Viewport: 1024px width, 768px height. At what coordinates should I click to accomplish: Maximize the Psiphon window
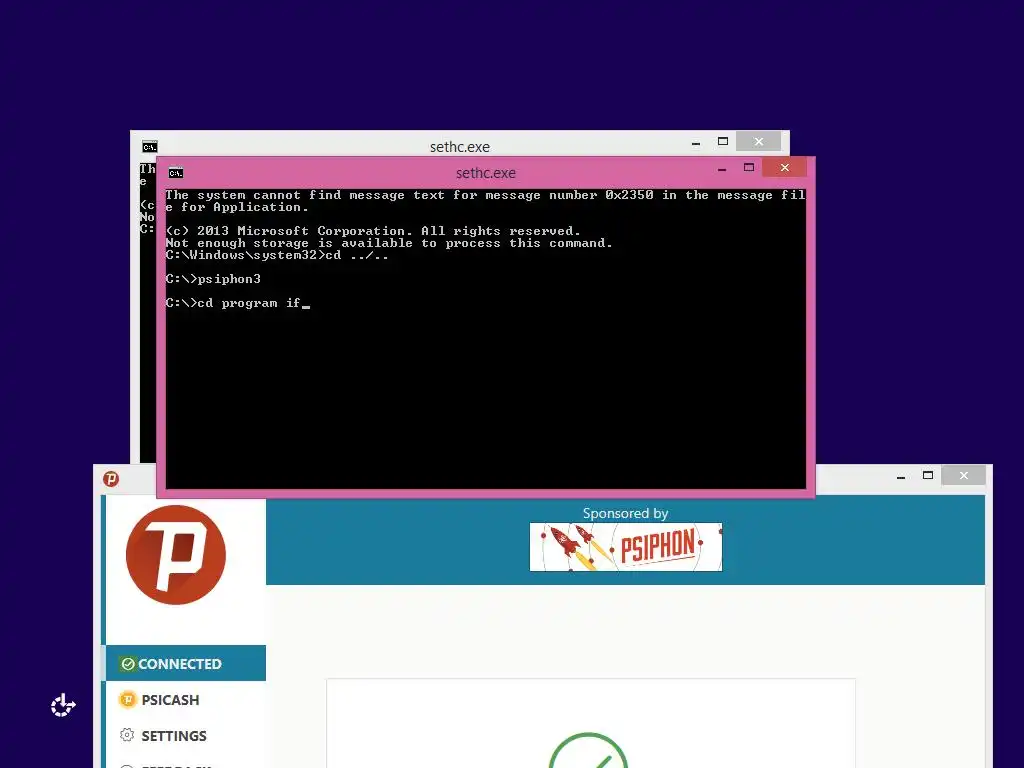click(928, 475)
